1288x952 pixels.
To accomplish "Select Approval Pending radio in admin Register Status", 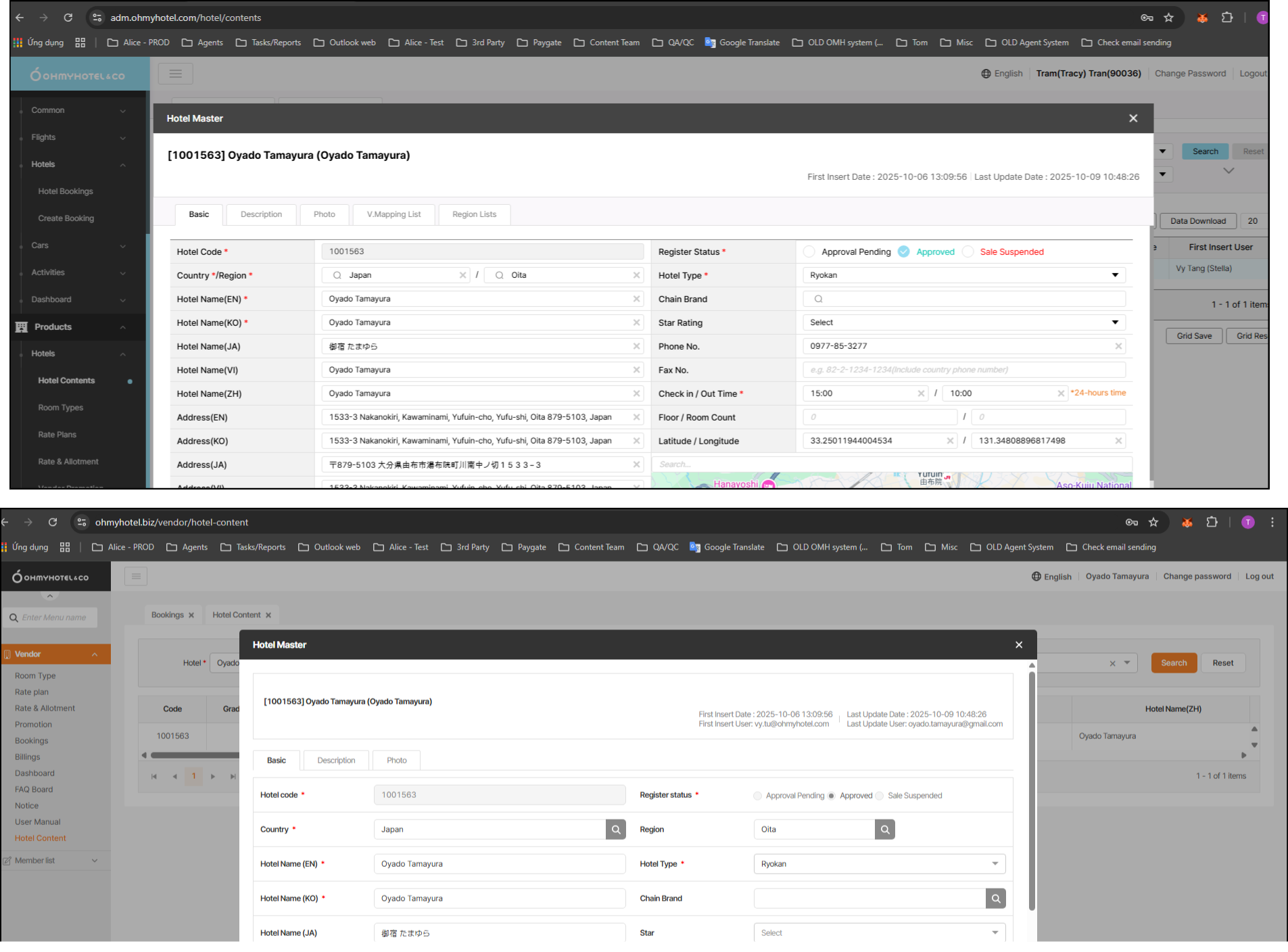I will 809,252.
